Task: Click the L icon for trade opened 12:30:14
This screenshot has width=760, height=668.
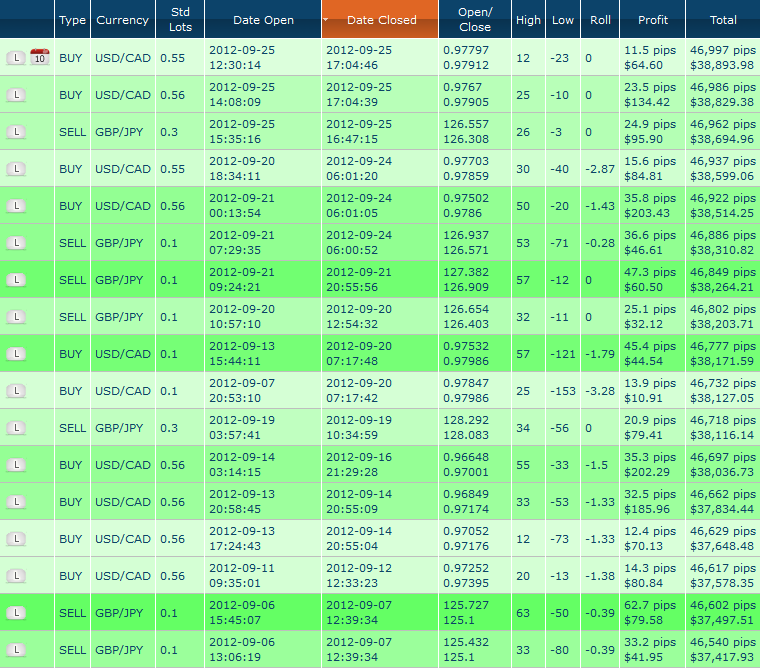Action: [x=16, y=58]
